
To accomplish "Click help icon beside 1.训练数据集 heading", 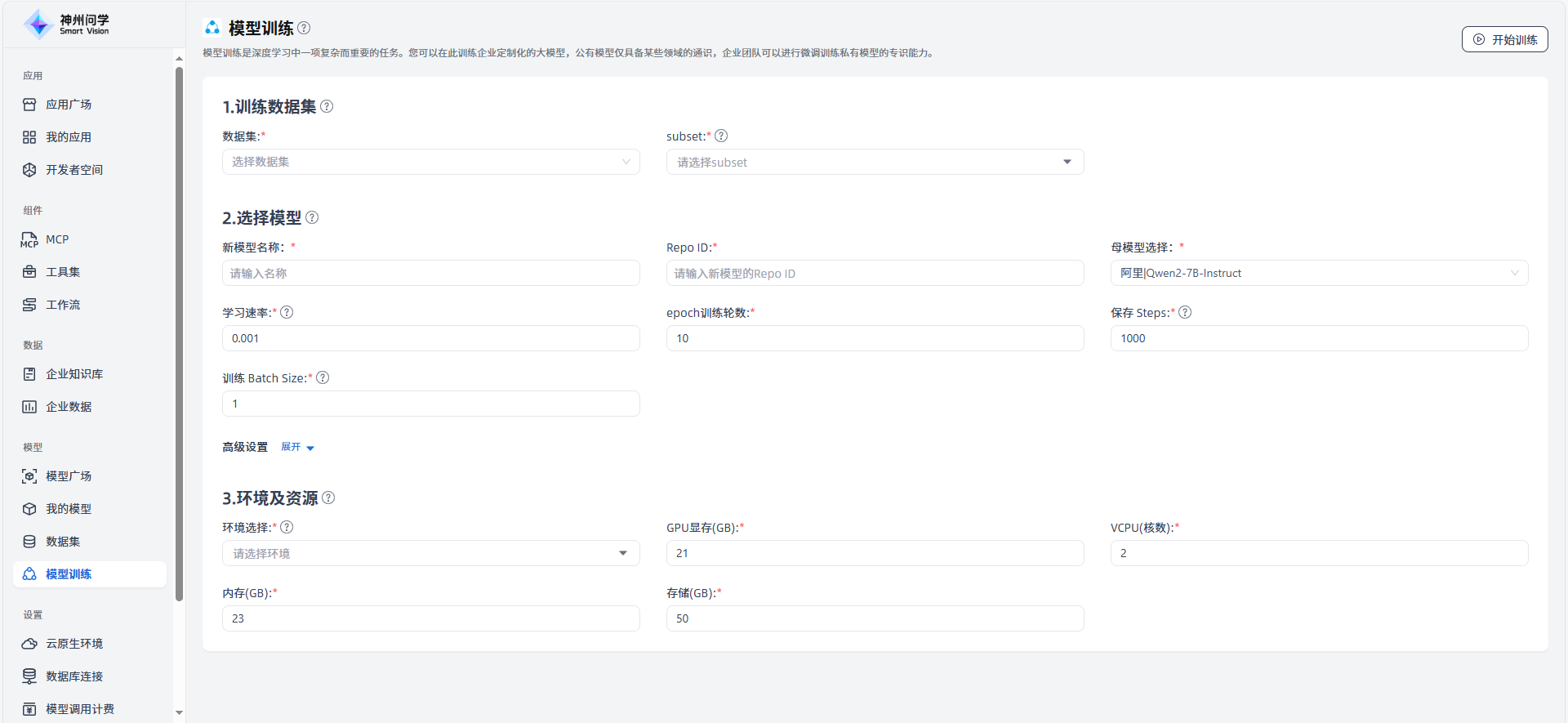I will 327,106.
